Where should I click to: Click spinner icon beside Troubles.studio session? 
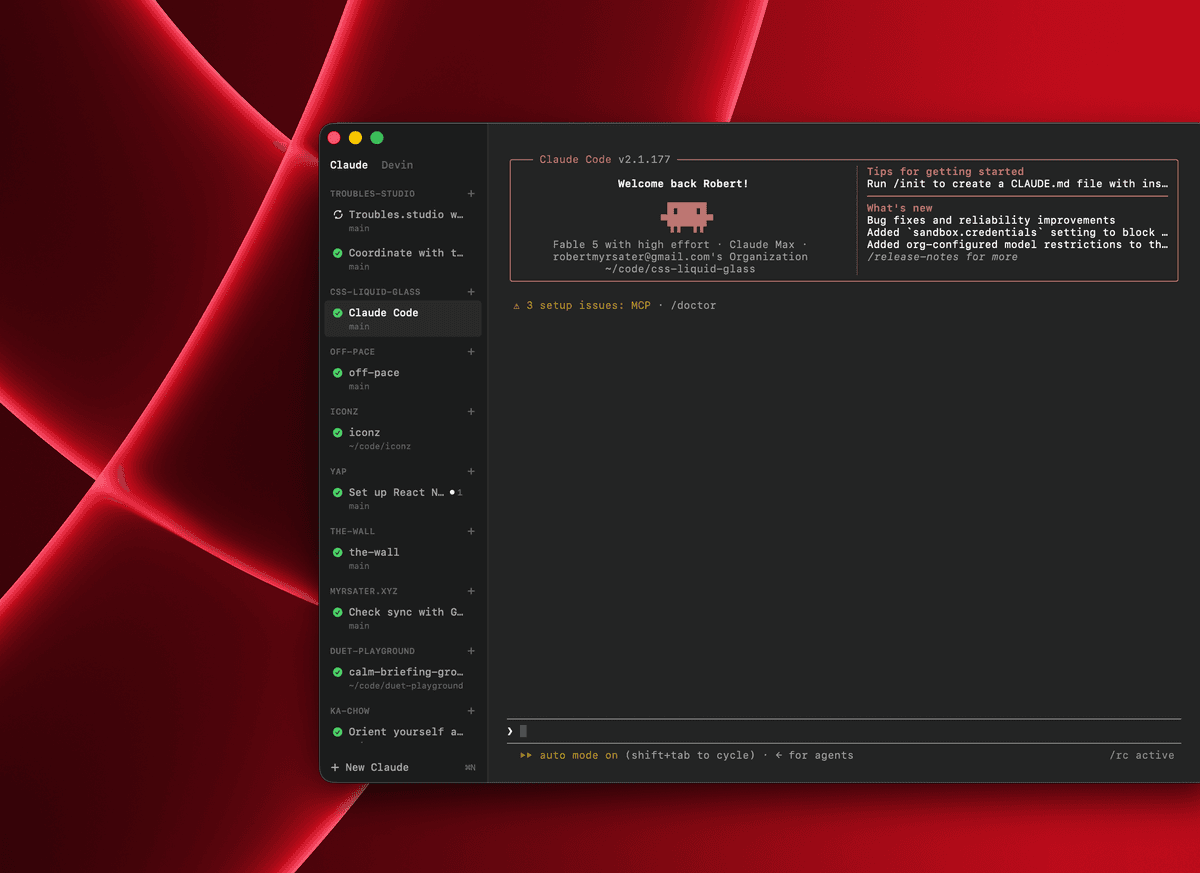coord(338,215)
